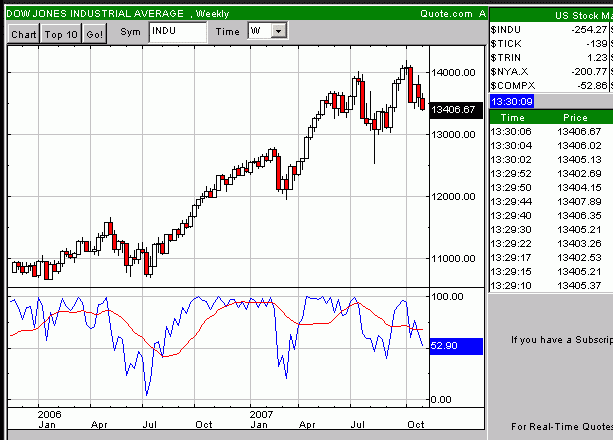Select the 13:30:06 trade row
The image size is (613, 440).
551,132
